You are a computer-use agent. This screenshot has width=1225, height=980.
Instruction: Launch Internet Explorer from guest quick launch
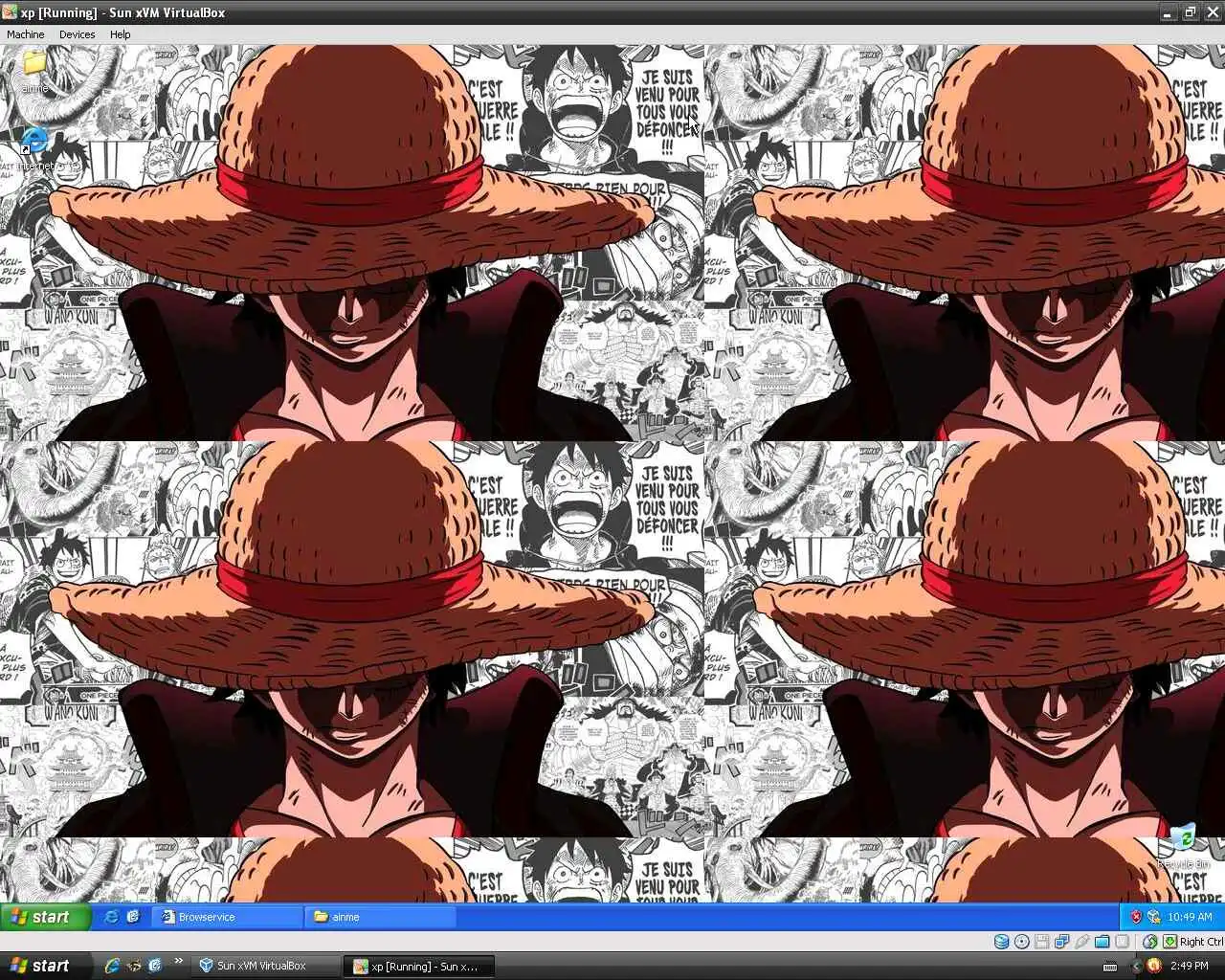[x=111, y=917]
